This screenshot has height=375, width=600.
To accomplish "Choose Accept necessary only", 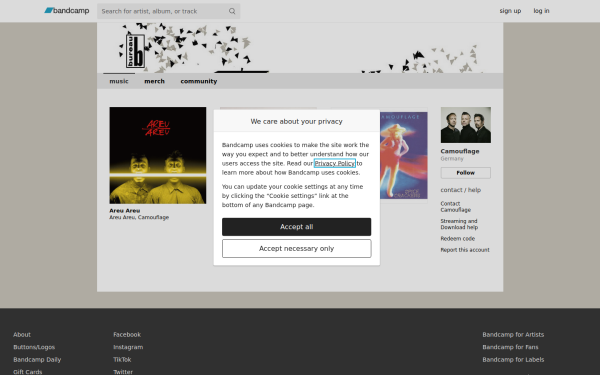I will click(x=297, y=249).
